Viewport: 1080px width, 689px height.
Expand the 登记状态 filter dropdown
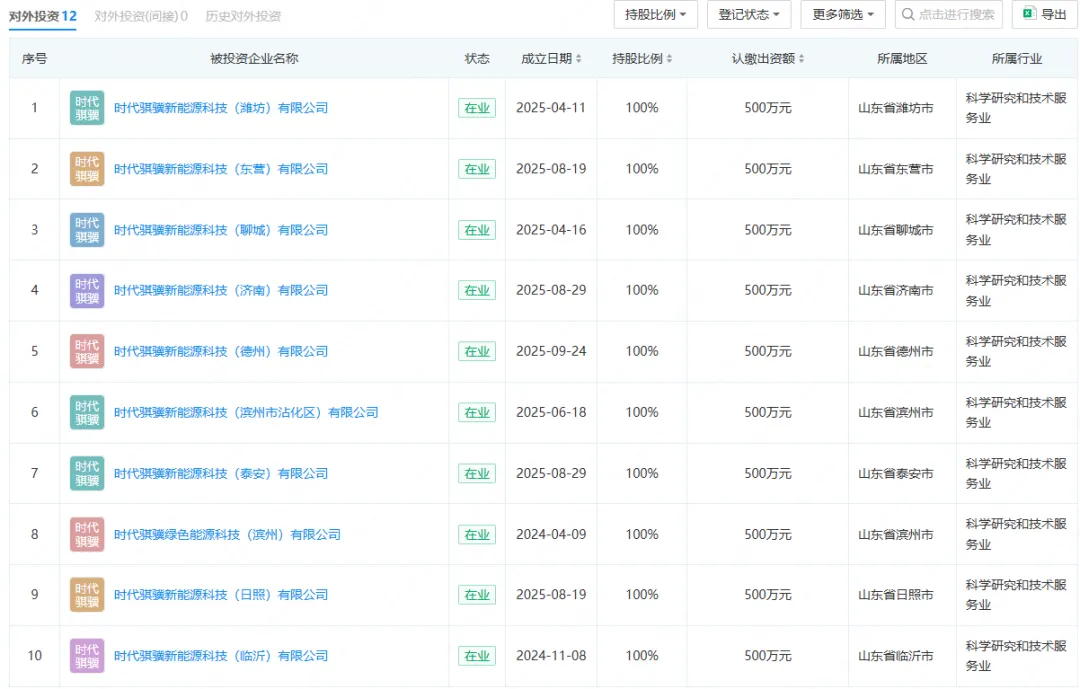pos(749,15)
